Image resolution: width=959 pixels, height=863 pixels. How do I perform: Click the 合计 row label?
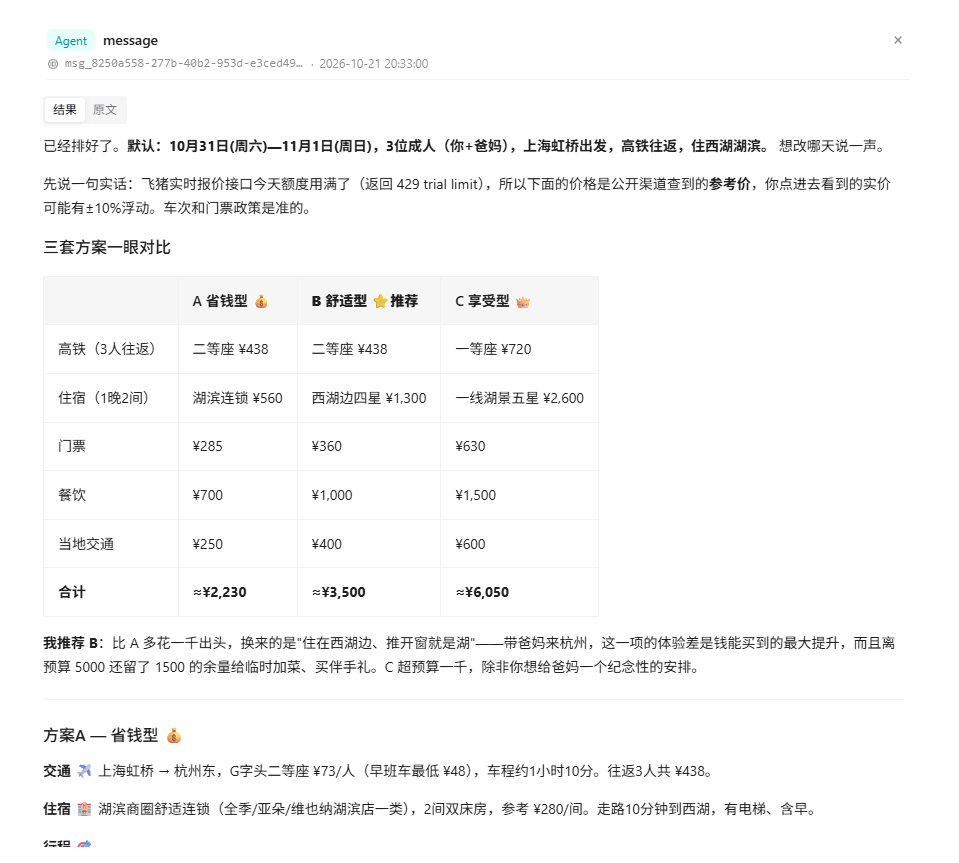click(x=111, y=592)
